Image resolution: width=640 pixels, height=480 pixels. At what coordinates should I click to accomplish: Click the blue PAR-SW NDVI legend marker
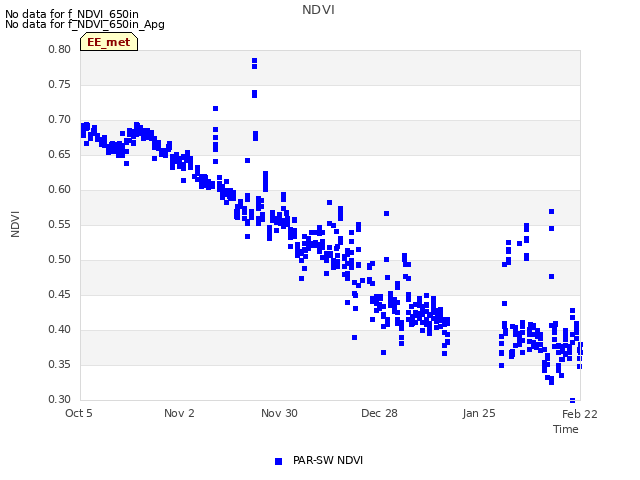click(x=278, y=461)
